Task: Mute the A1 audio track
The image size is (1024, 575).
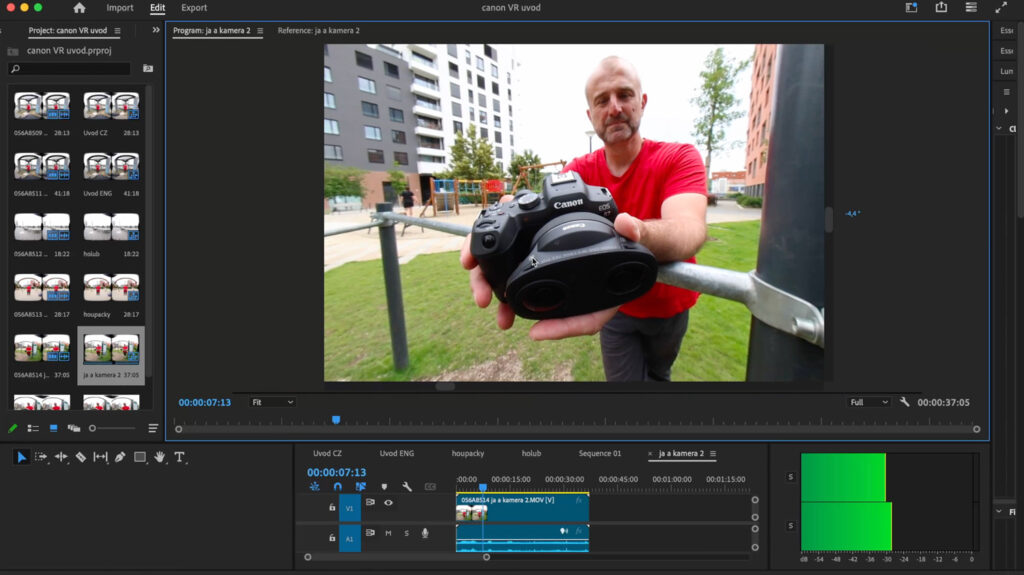Action: (388, 533)
